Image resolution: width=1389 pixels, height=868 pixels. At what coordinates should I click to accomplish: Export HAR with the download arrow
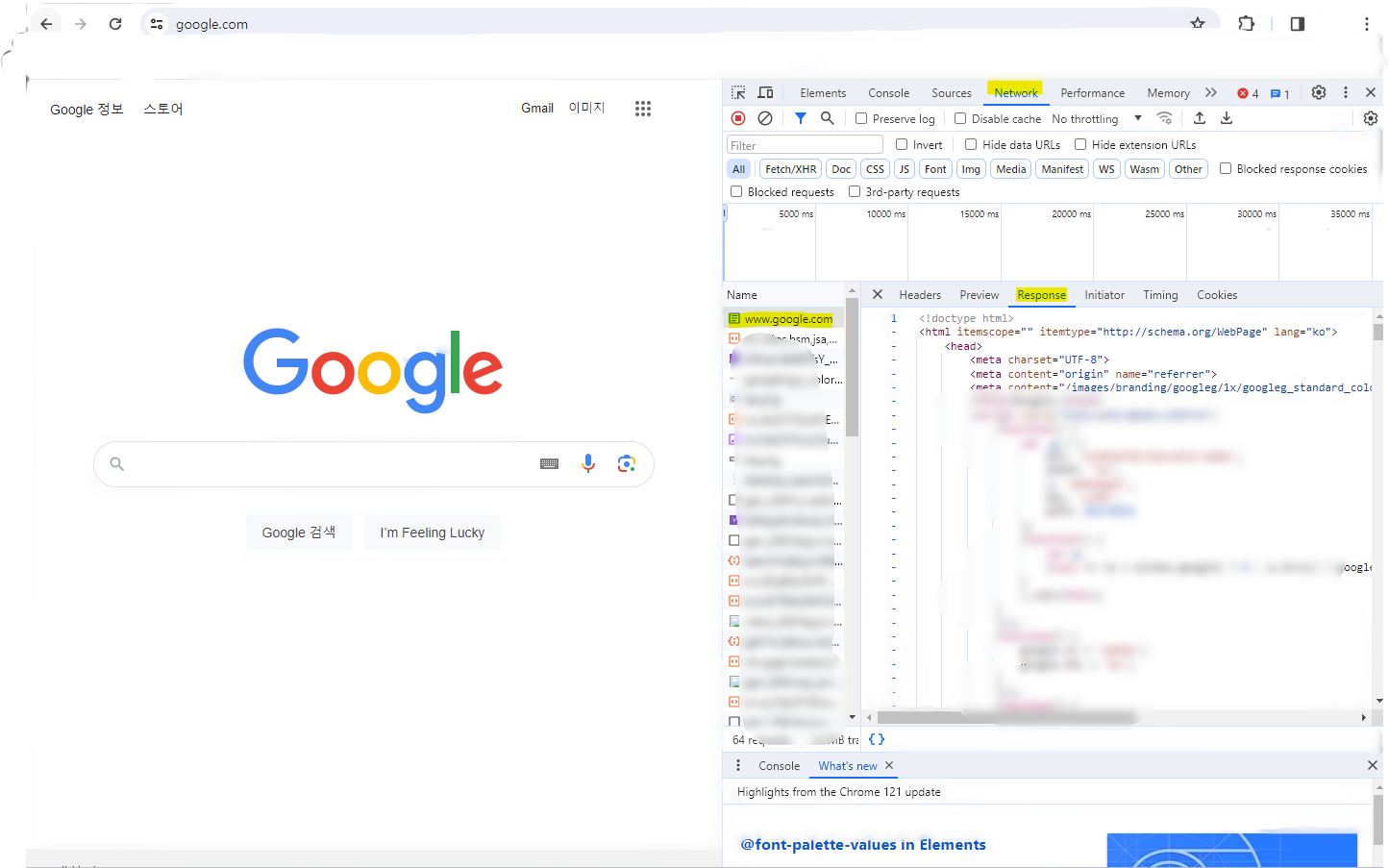(x=1227, y=118)
